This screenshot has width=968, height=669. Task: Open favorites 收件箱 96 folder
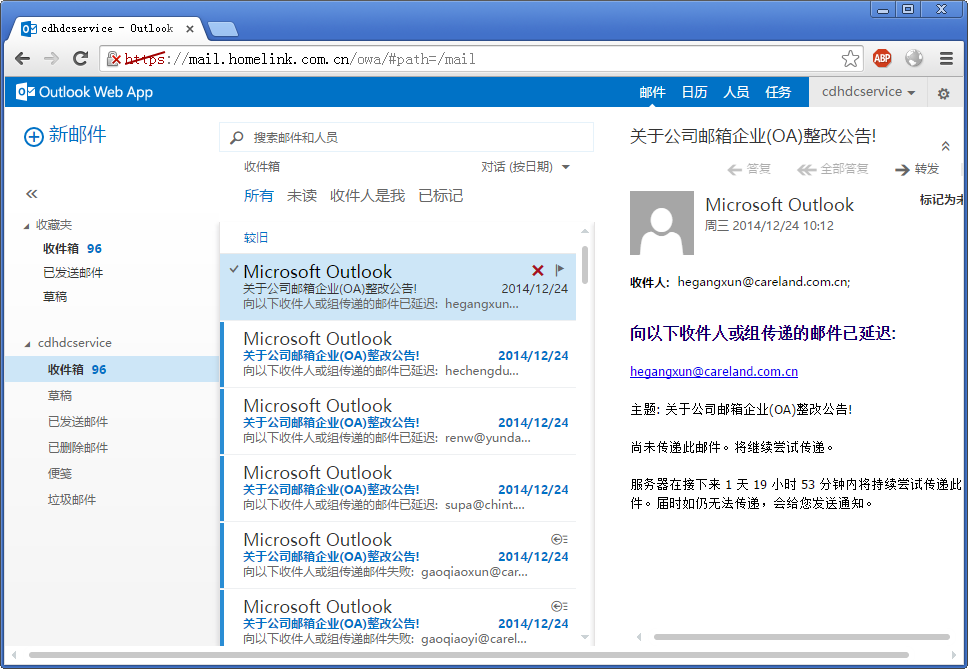(72, 248)
